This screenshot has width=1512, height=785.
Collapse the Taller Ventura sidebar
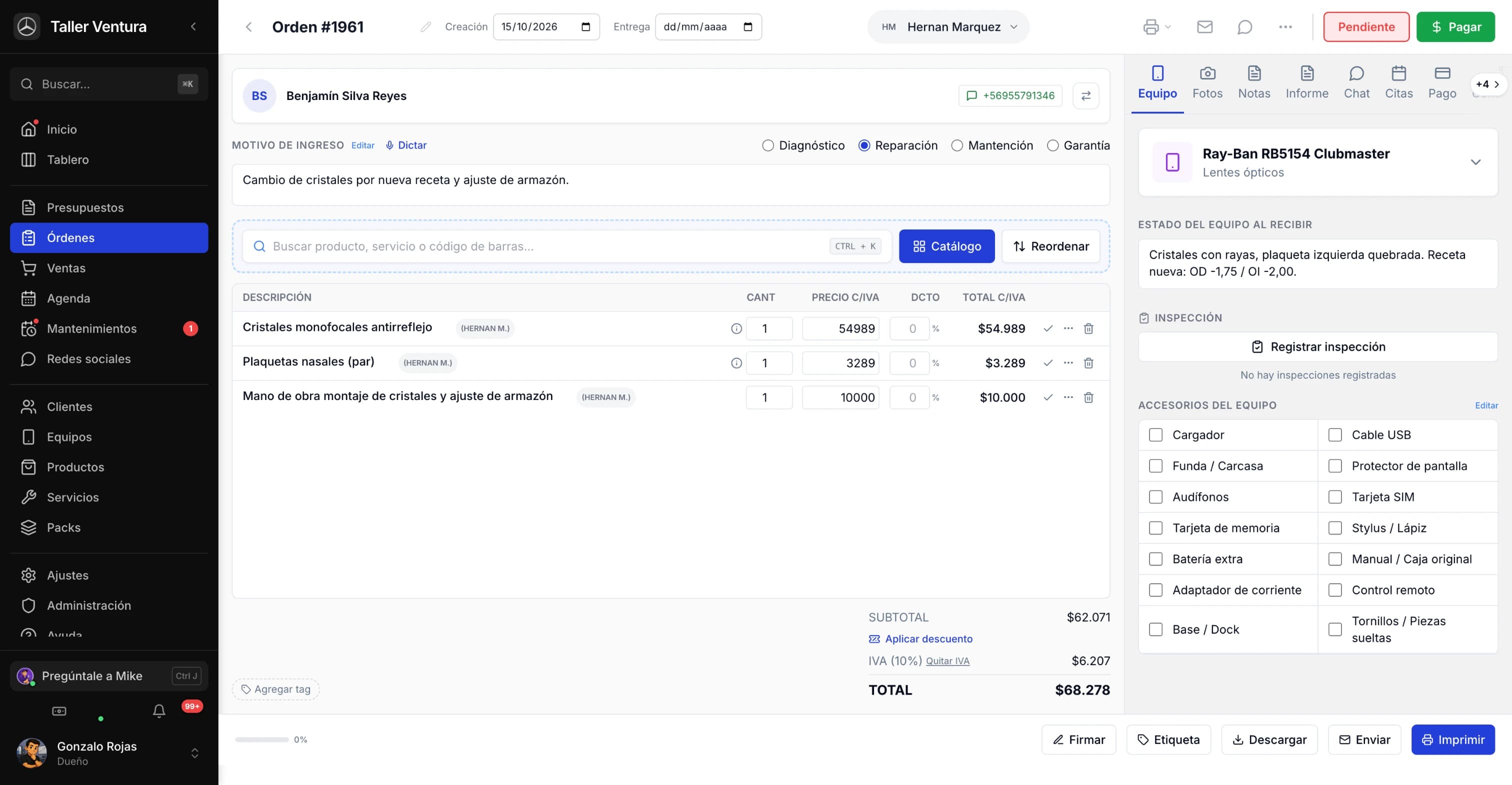point(193,26)
